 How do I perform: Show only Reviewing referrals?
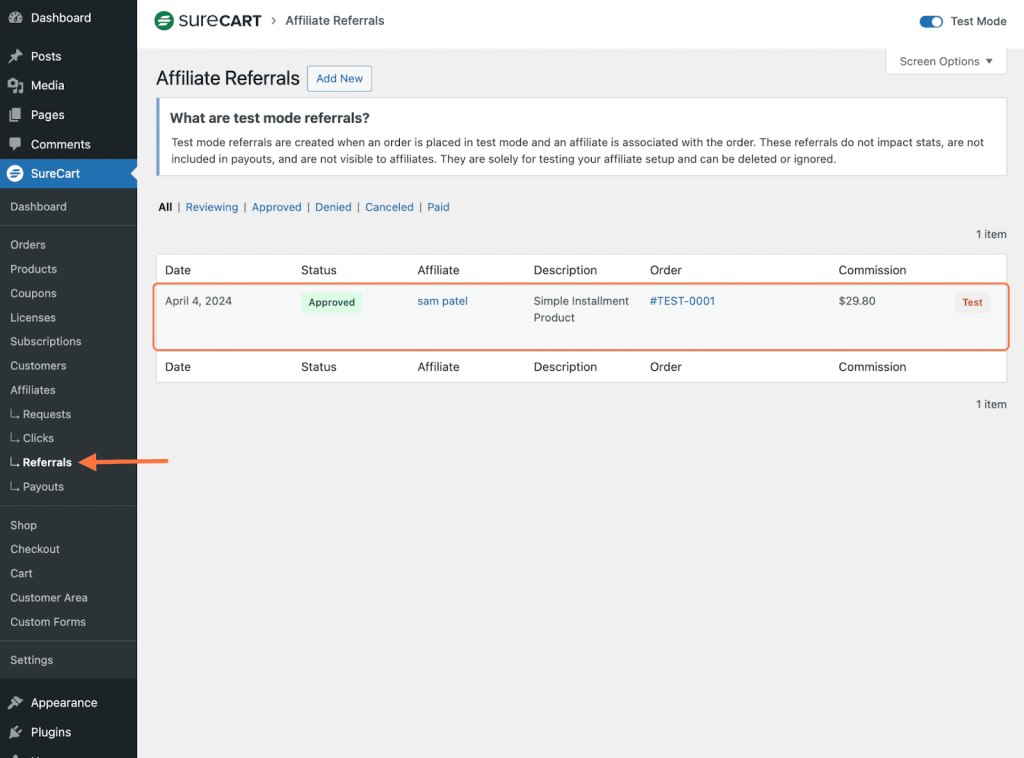(212, 207)
